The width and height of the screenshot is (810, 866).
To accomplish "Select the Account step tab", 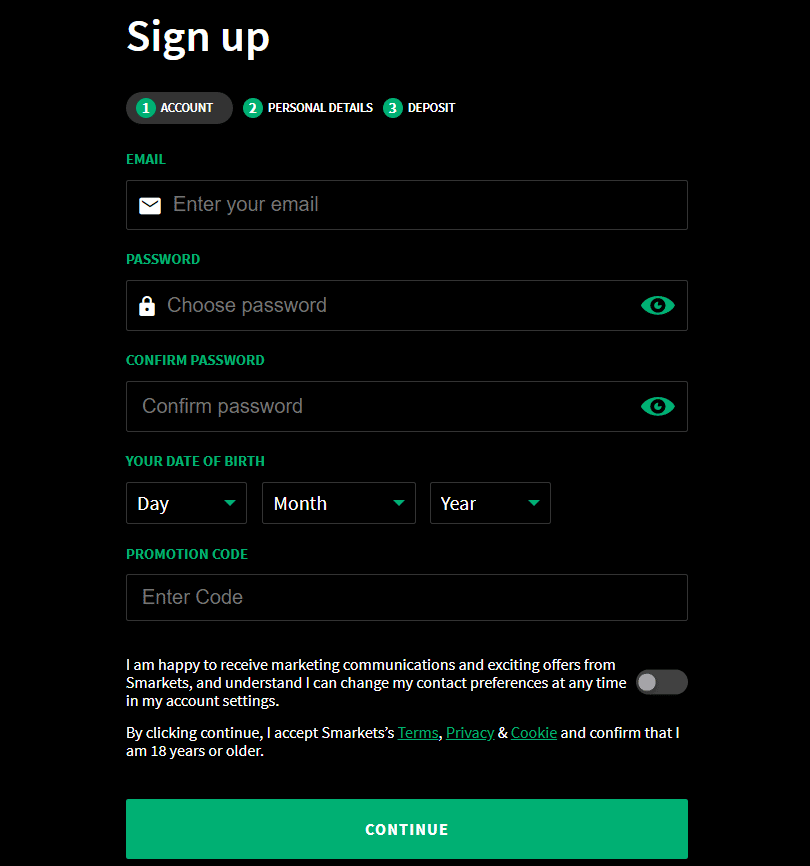I will [186, 108].
